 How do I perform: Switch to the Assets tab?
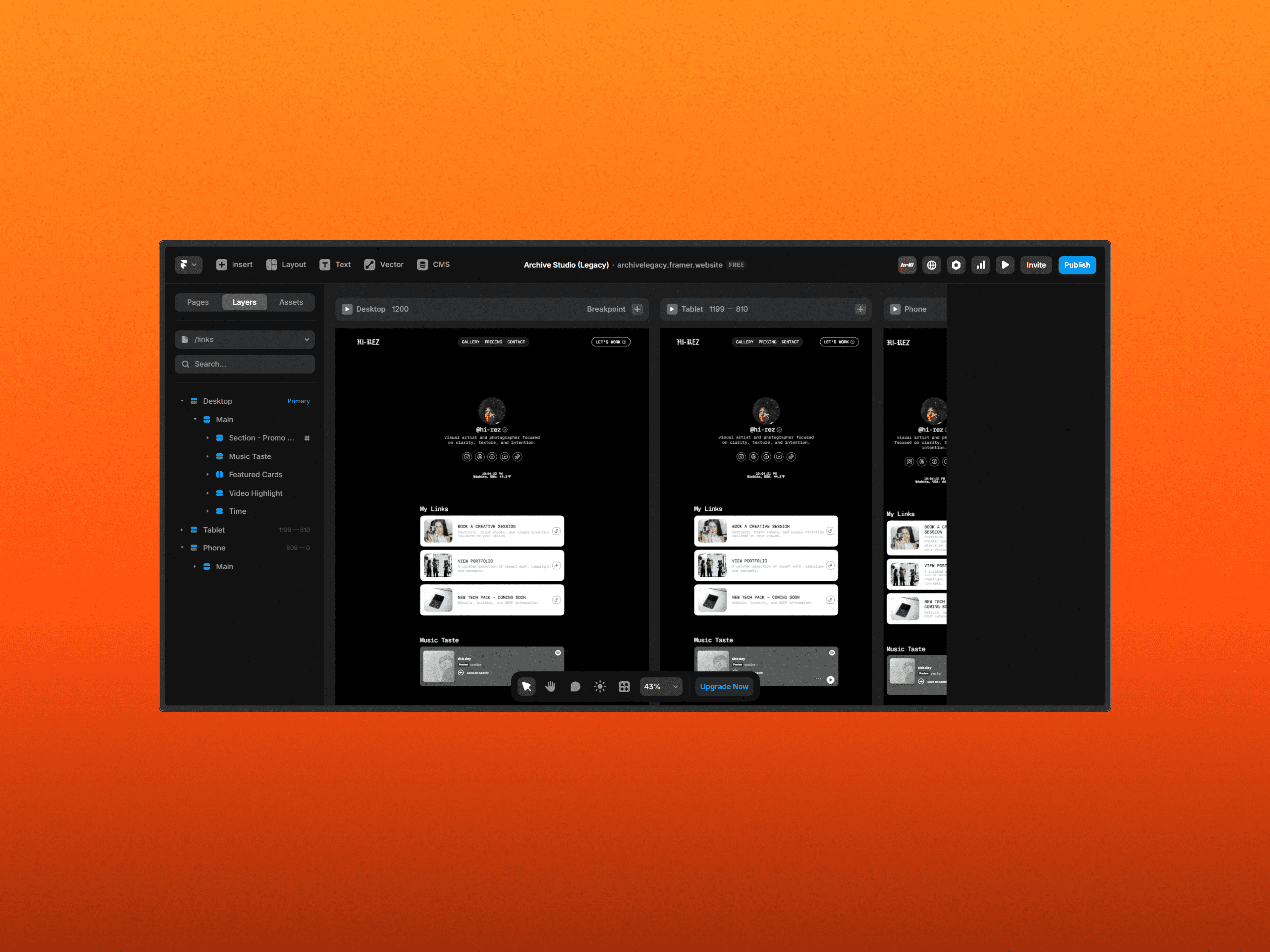291,302
